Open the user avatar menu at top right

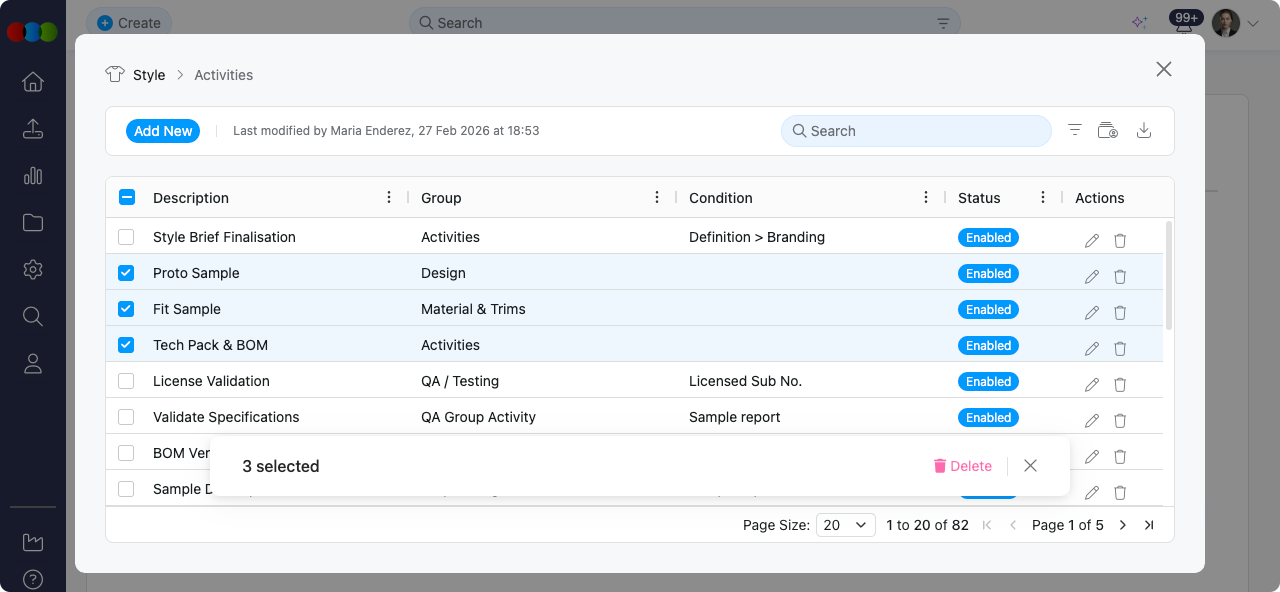click(1225, 23)
